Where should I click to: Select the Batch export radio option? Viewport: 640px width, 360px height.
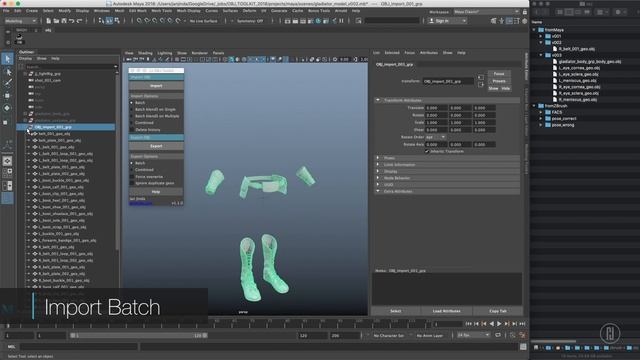click(132, 163)
